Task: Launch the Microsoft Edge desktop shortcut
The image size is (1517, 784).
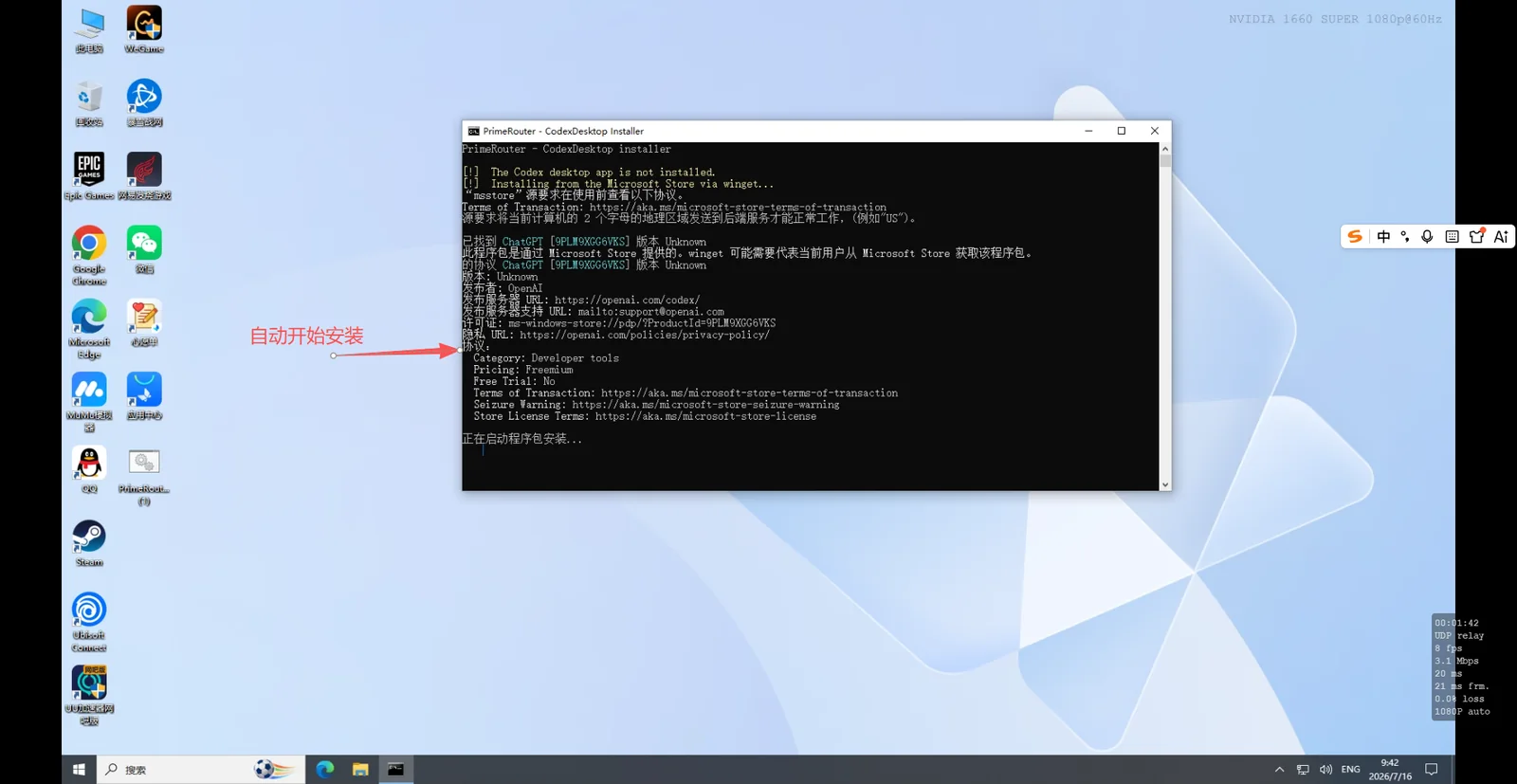Action: click(x=89, y=329)
